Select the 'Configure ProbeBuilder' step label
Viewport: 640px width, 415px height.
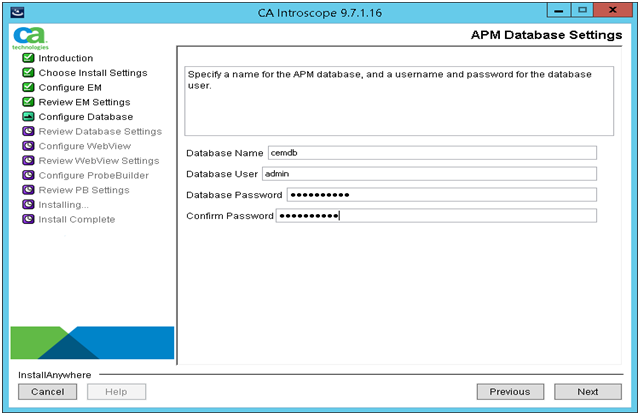click(x=93, y=175)
